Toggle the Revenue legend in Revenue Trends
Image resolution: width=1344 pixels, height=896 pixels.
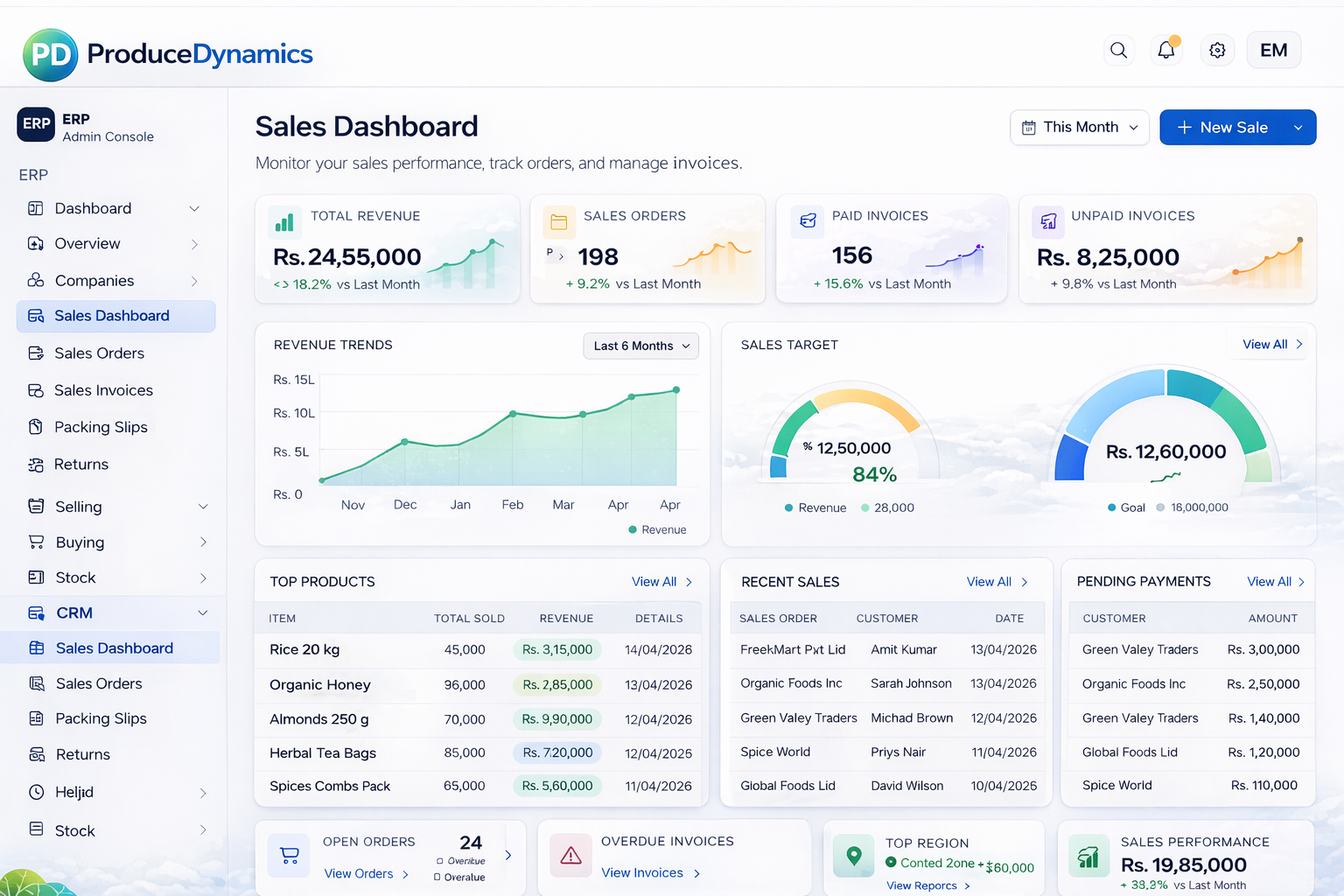656,529
